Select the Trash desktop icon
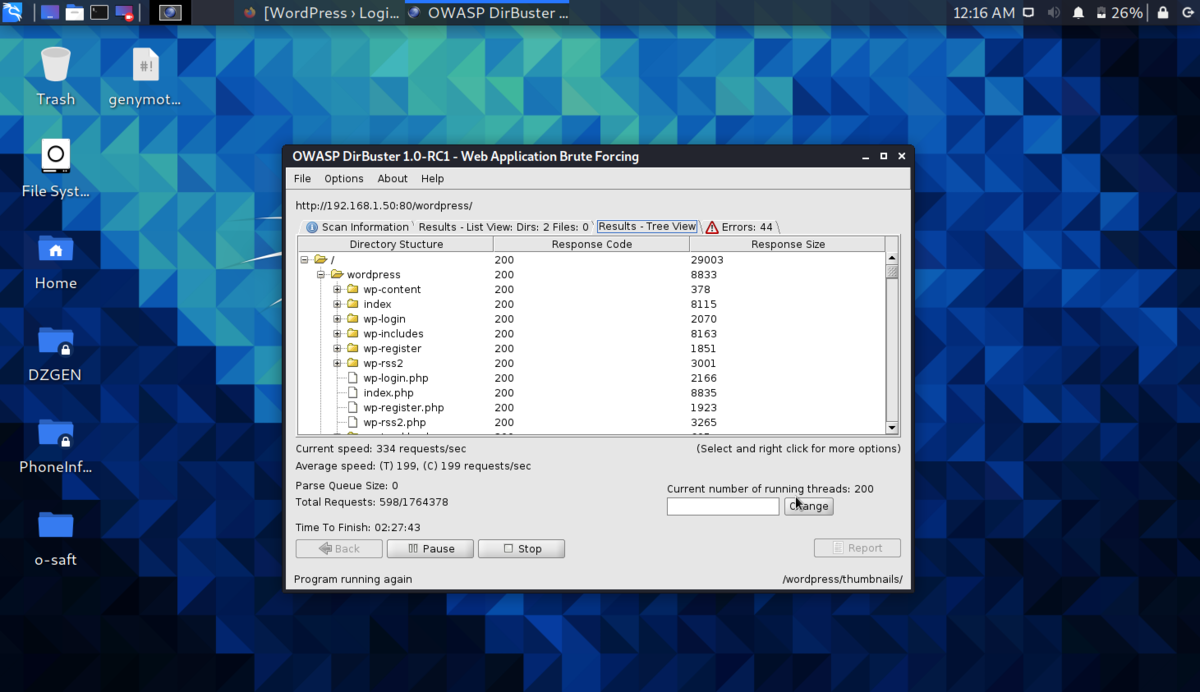 [x=55, y=77]
